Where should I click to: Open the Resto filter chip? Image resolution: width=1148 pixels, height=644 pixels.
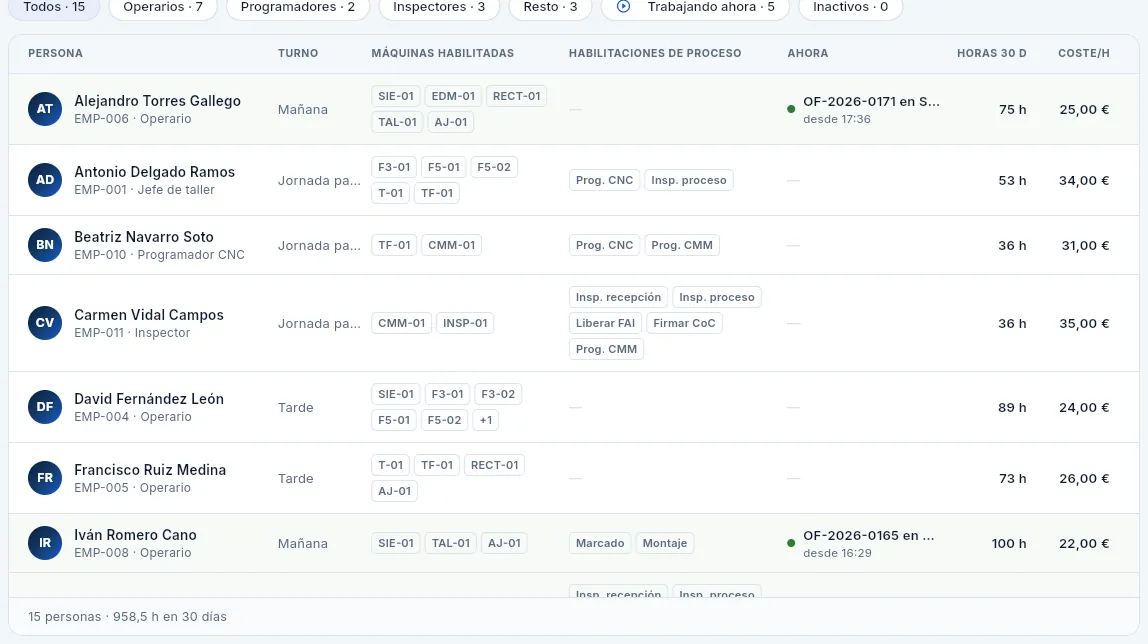coord(551,7)
